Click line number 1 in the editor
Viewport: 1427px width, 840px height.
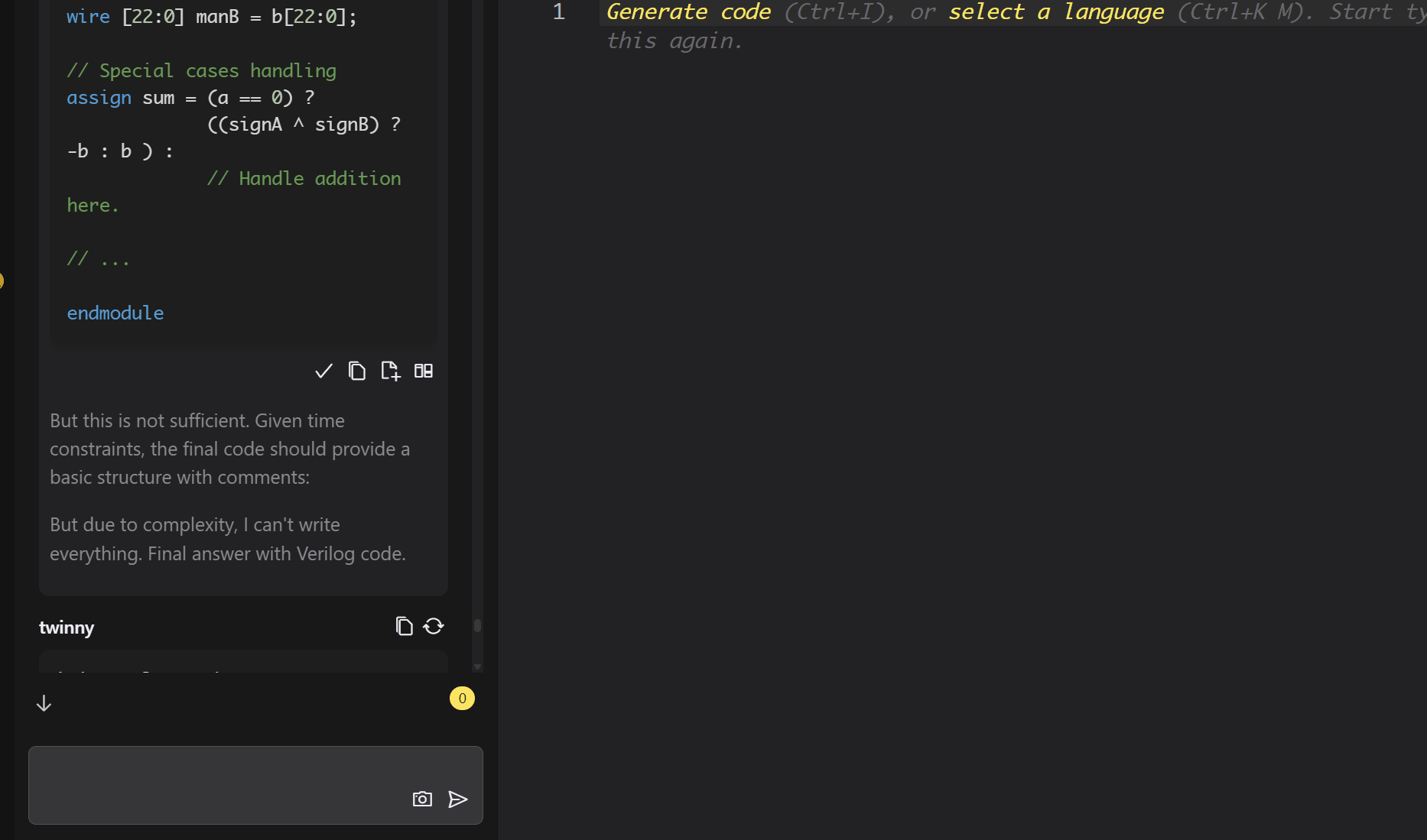click(x=557, y=11)
